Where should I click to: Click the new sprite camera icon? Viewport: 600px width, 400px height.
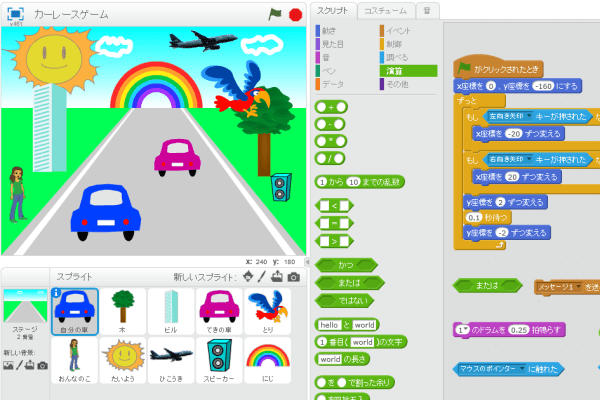tap(293, 277)
